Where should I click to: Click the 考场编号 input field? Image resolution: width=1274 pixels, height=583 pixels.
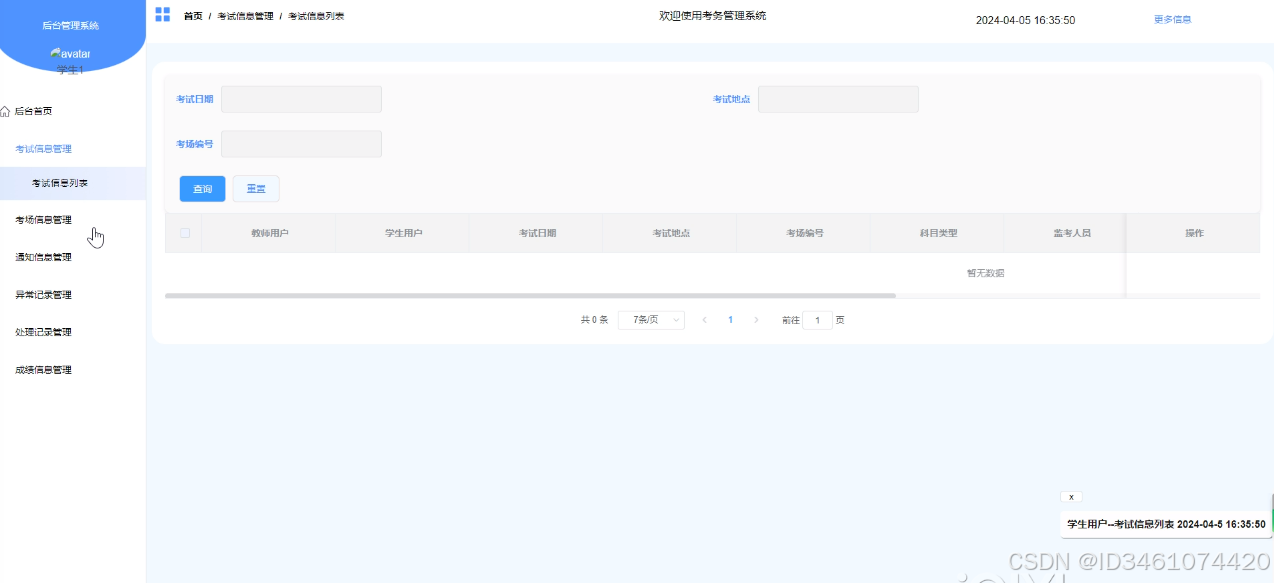[x=301, y=144]
